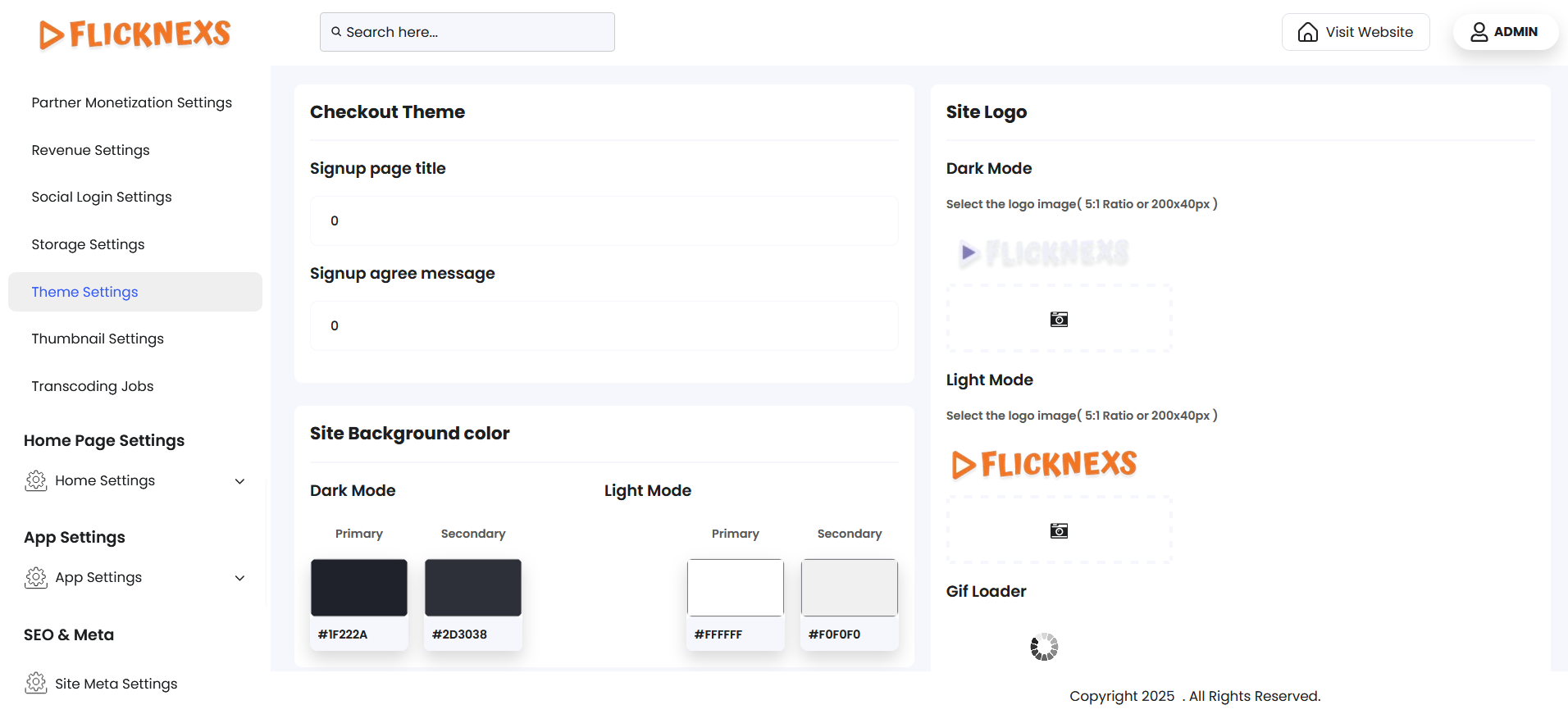Go to Transcoding Jobs page
1568x714 pixels.
tap(93, 386)
